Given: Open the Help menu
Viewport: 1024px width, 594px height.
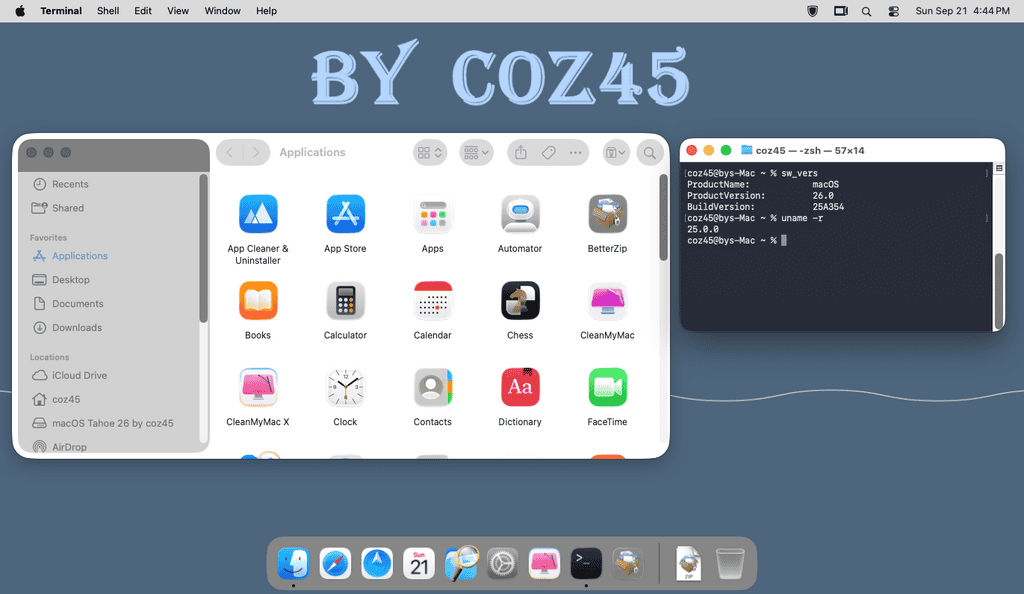Looking at the screenshot, I should pos(266,11).
